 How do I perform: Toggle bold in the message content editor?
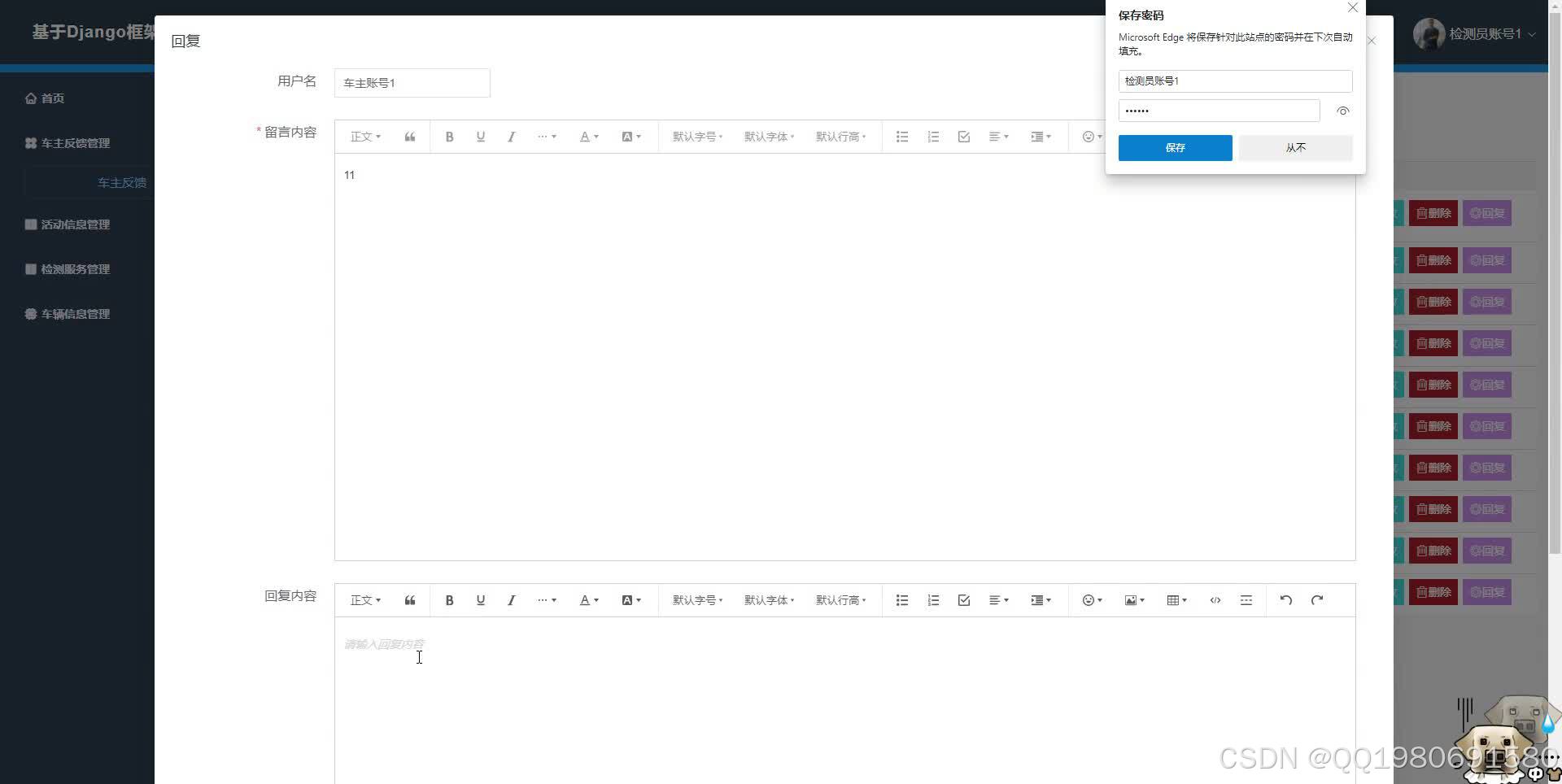449,137
